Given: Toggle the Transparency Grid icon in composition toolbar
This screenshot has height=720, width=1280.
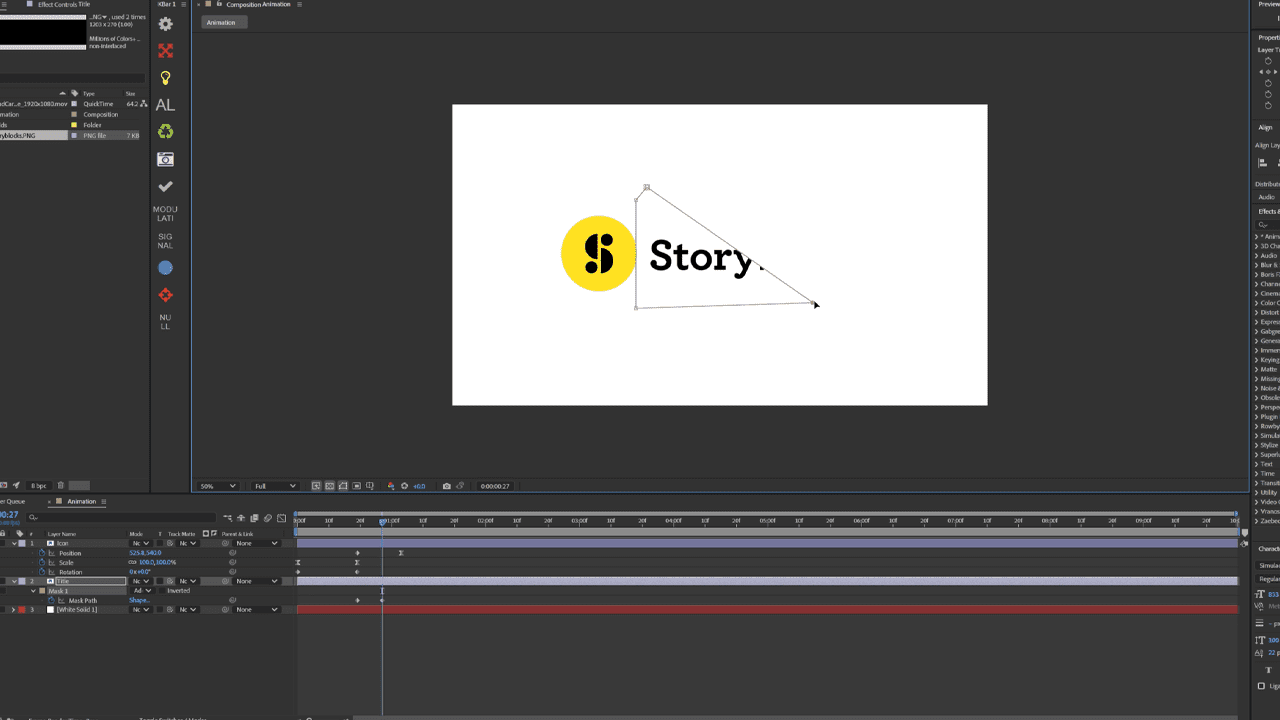Looking at the screenshot, I should 329,485.
